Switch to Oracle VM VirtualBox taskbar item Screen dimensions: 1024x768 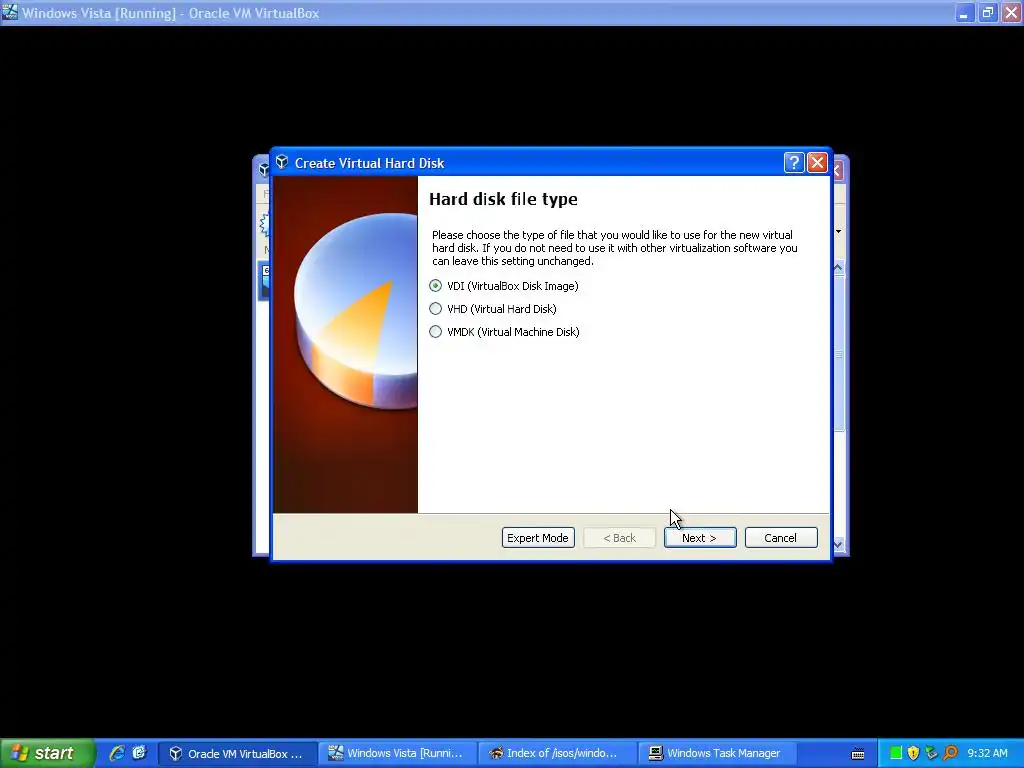(x=238, y=753)
